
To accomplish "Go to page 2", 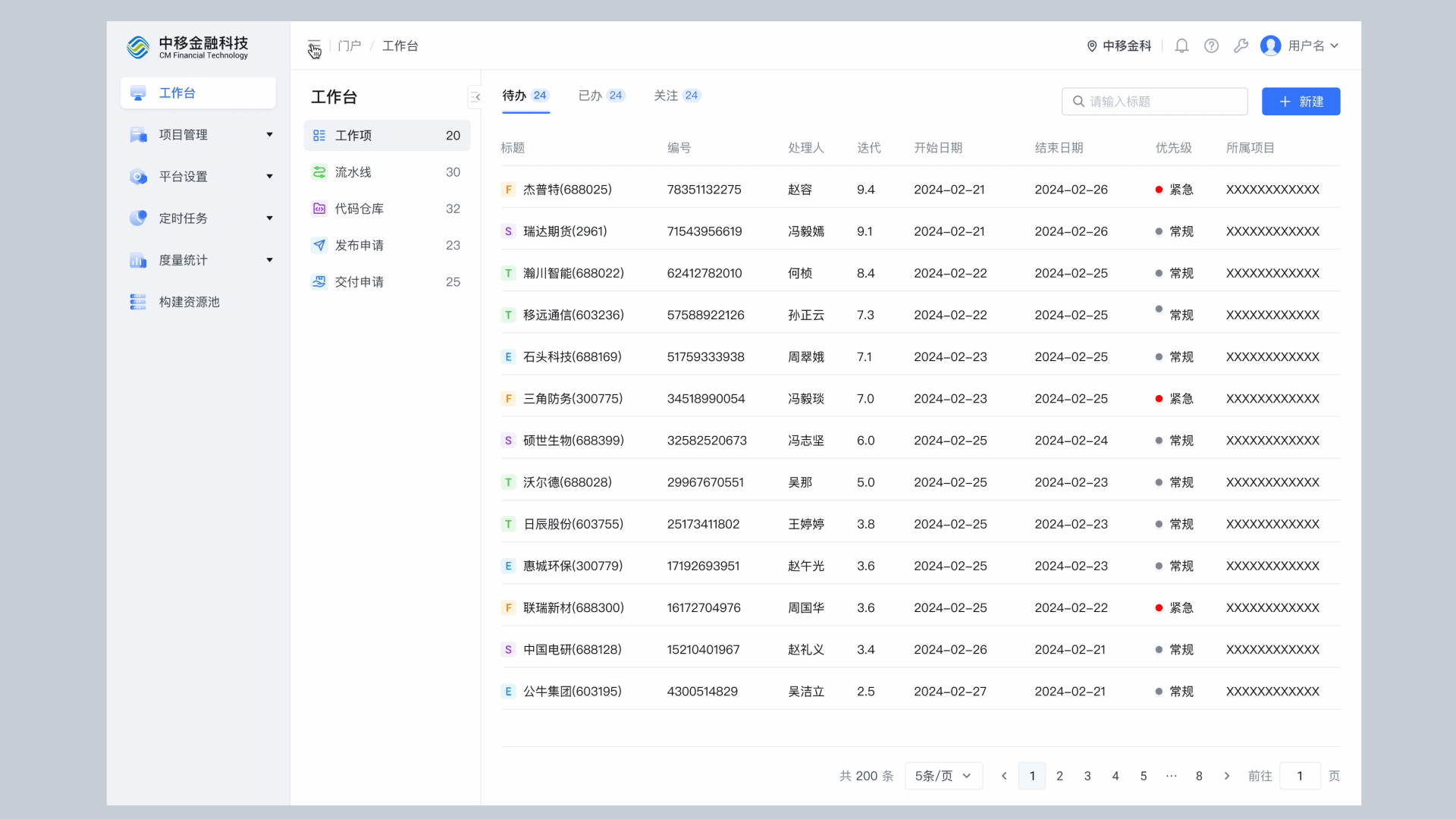I will (1059, 776).
